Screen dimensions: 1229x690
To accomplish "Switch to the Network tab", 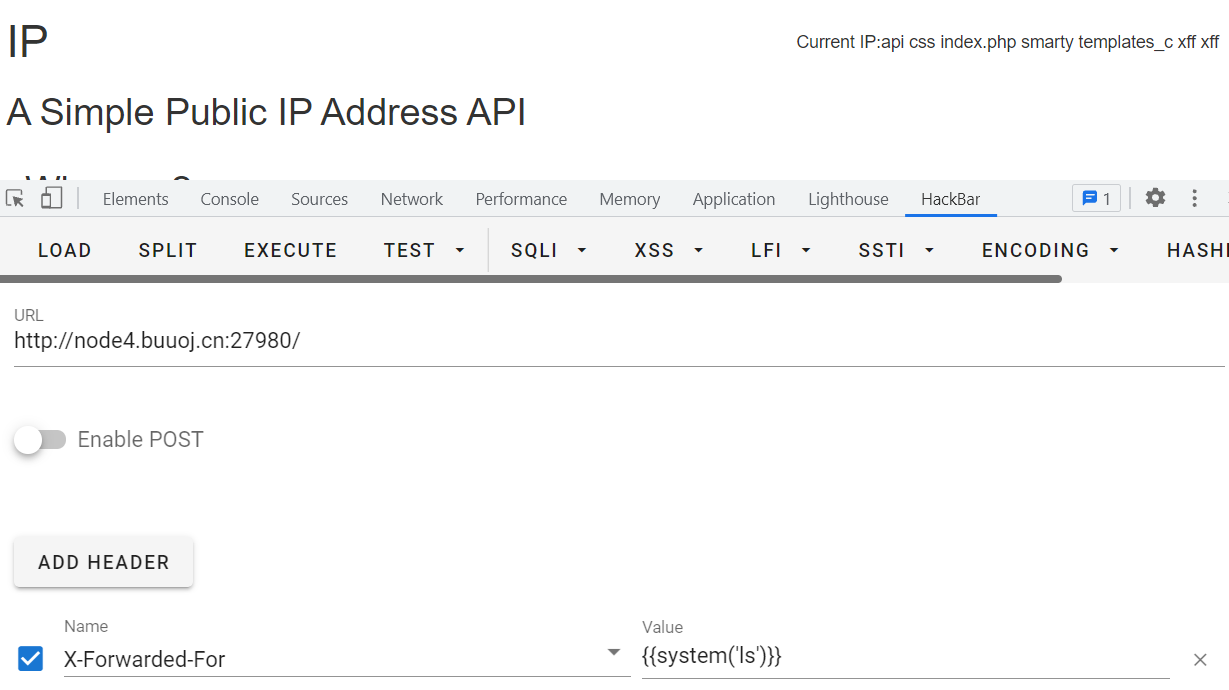I will (x=411, y=199).
